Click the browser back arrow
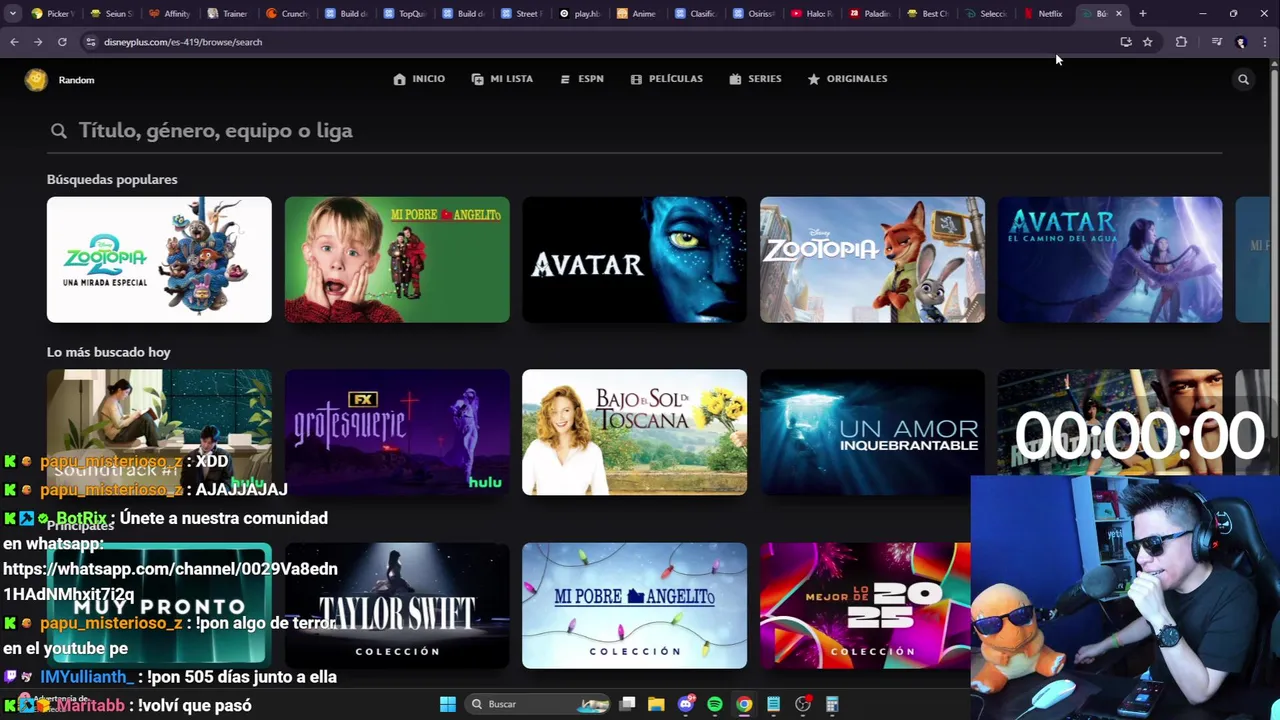The height and width of the screenshot is (720, 1280). tap(14, 42)
